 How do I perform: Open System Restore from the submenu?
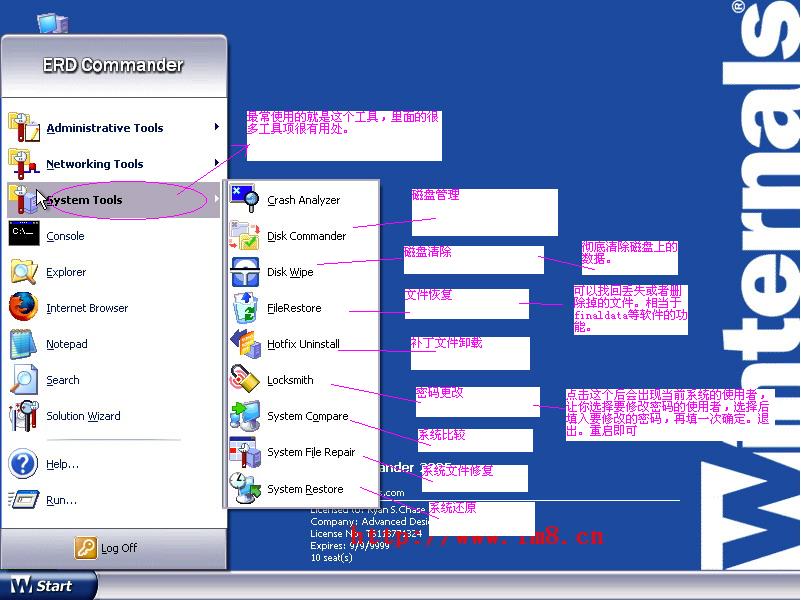coord(303,489)
